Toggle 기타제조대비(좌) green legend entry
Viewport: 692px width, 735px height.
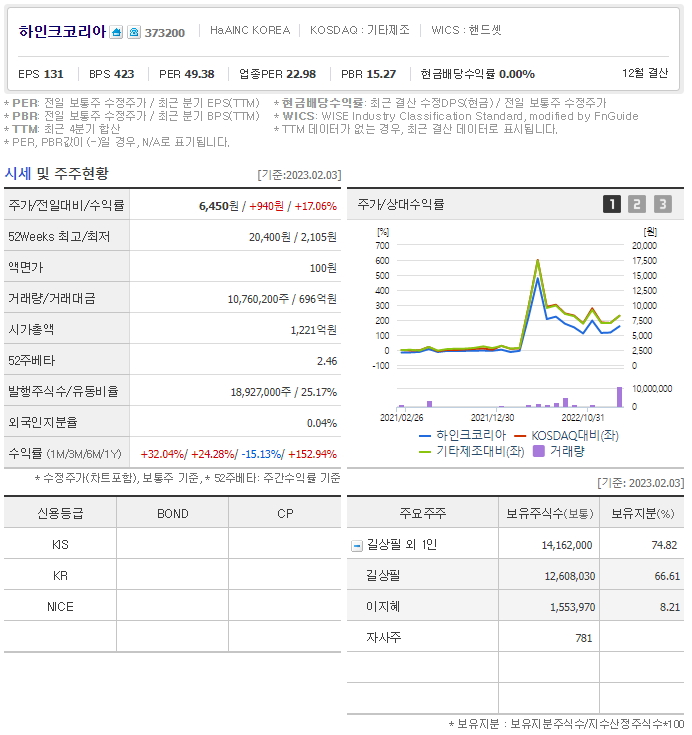click(x=471, y=451)
